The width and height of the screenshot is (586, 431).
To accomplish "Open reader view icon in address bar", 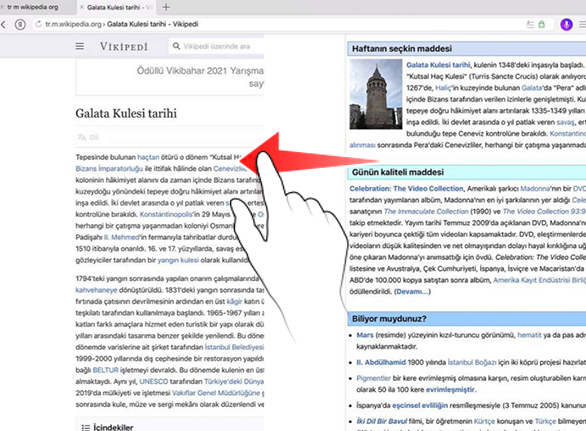I will point(530,24).
